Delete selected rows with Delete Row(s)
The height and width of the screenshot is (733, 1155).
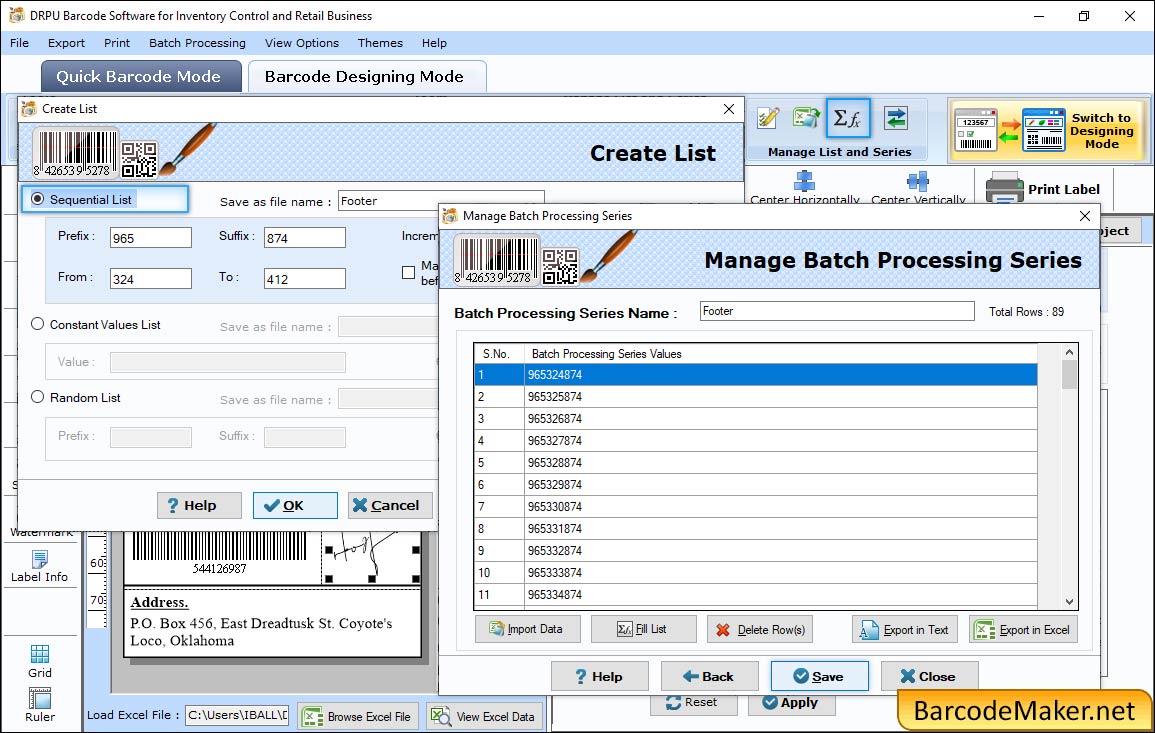tap(759, 629)
